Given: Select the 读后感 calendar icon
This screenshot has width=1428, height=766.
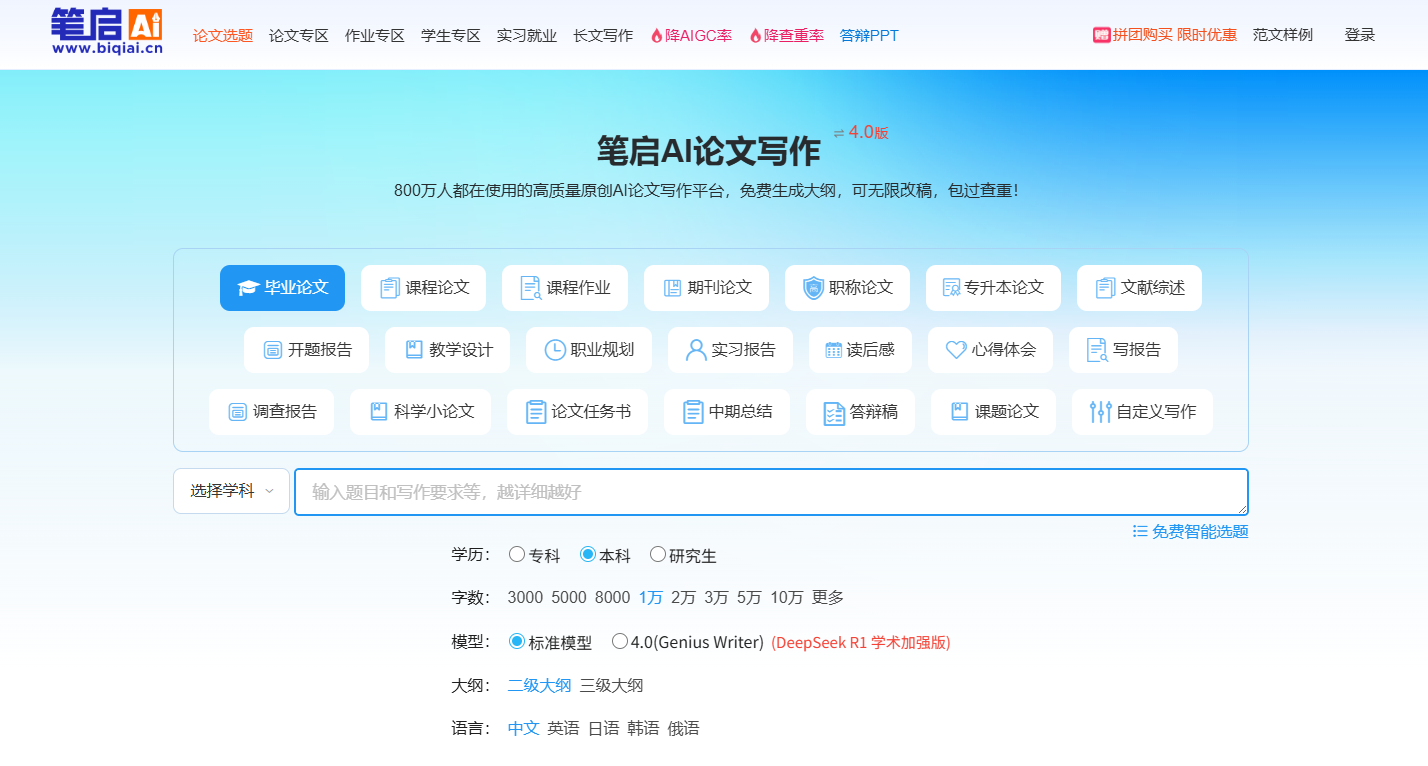Looking at the screenshot, I should [x=834, y=350].
